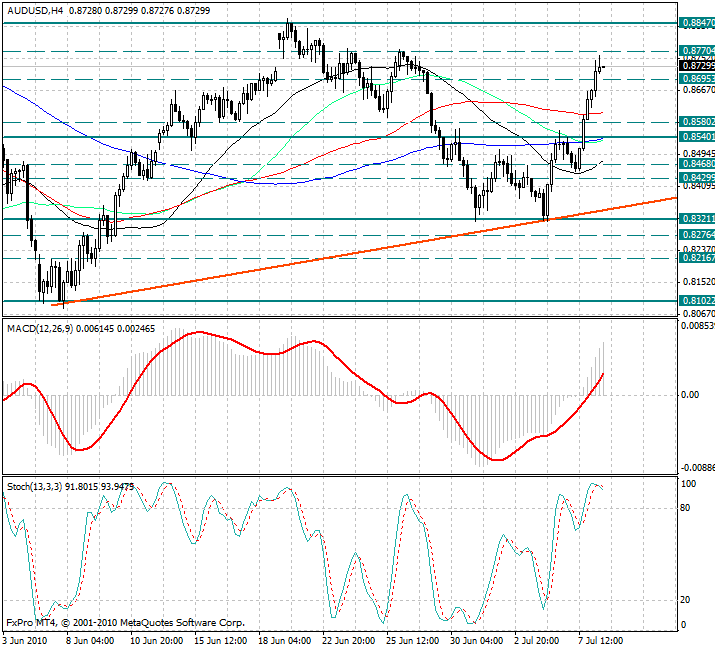The width and height of the screenshot is (715, 648).
Task: Click the 3 Jun 2010 date label
Action: [25, 641]
